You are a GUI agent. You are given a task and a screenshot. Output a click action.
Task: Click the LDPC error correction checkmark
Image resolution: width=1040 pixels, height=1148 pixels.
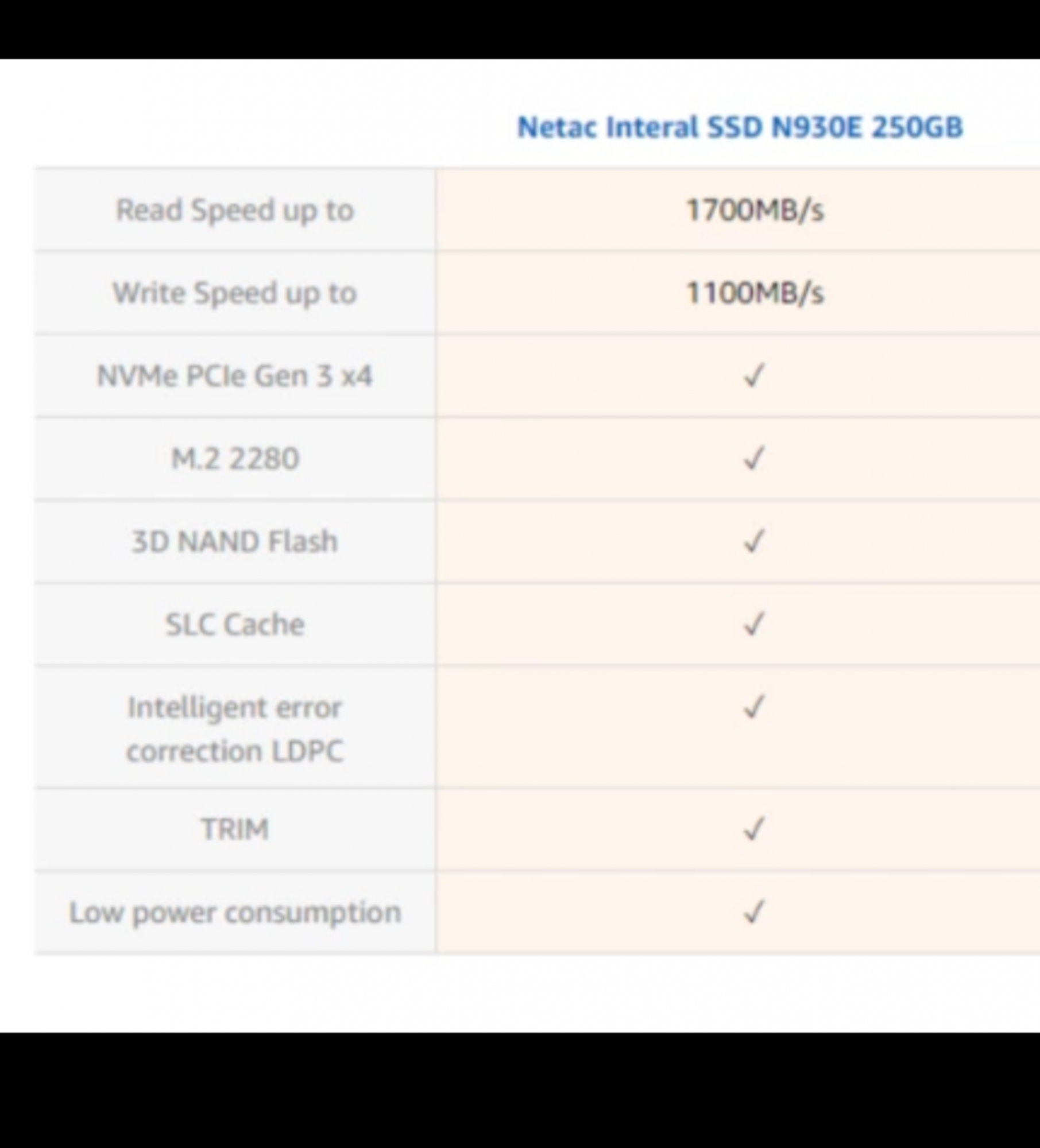click(x=753, y=707)
